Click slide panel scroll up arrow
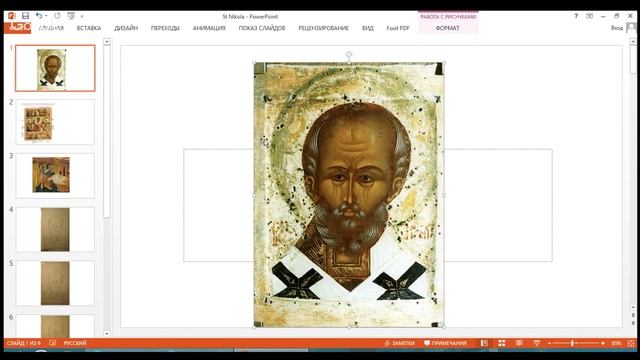The image size is (640, 360). click(107, 41)
